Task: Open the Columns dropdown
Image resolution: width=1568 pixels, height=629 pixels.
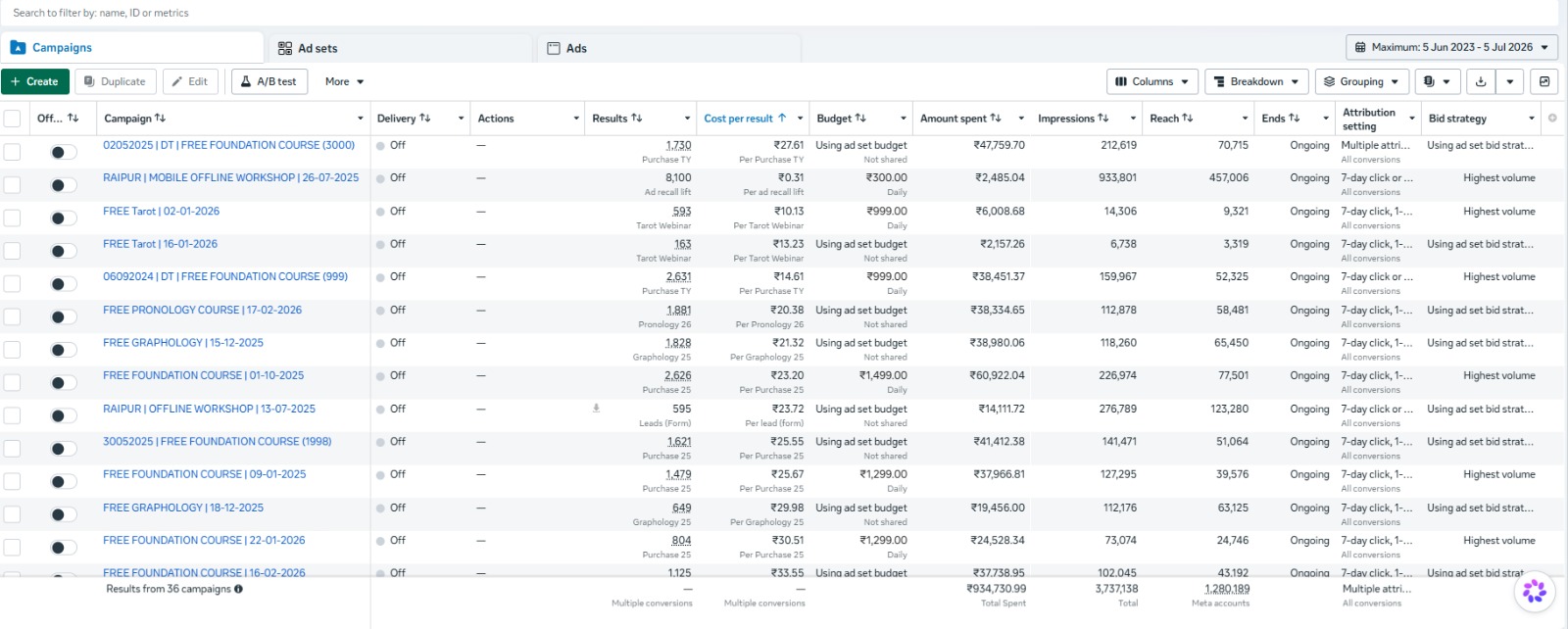Action: tap(1151, 81)
